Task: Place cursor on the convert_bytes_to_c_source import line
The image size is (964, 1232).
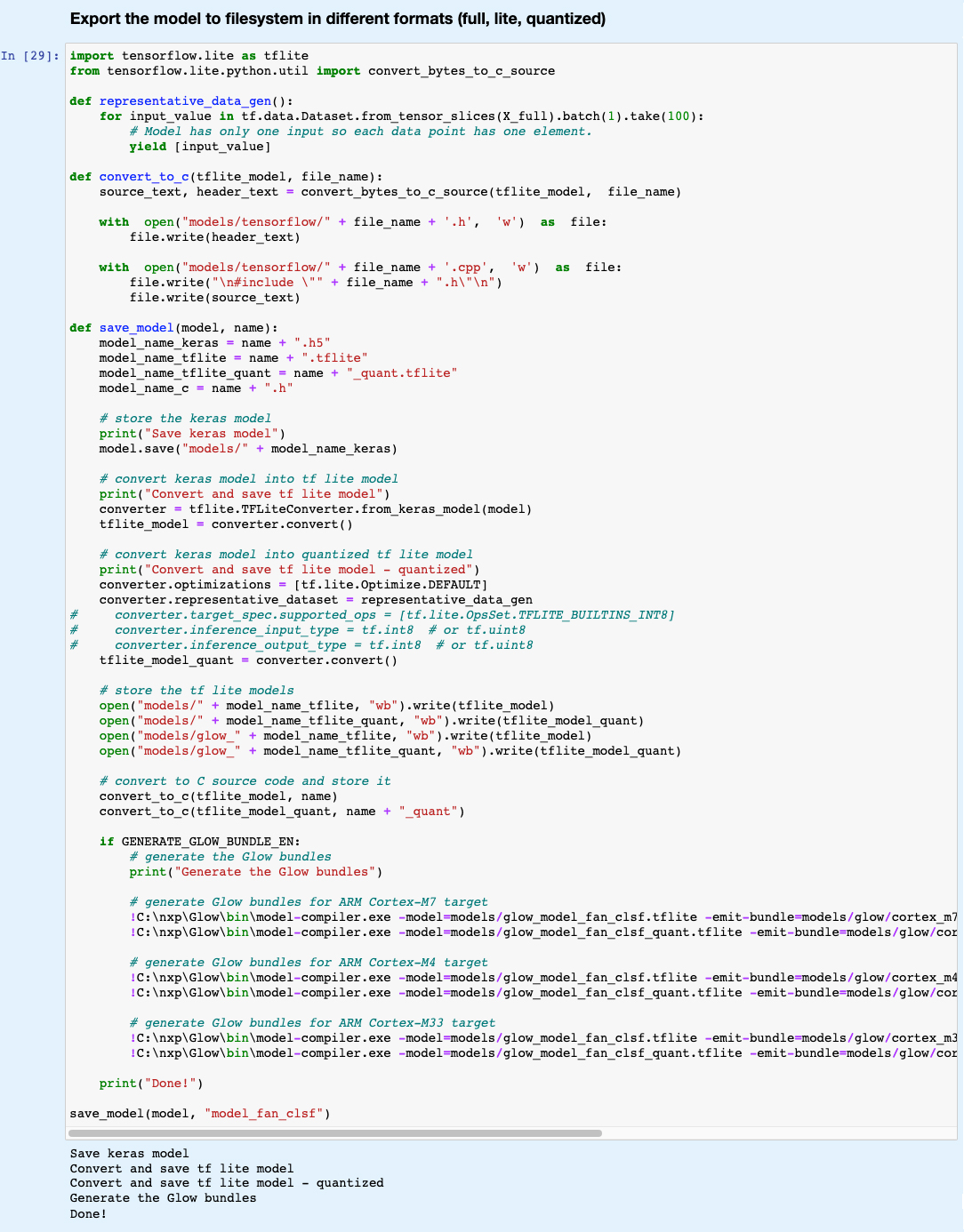Action: coord(311,70)
